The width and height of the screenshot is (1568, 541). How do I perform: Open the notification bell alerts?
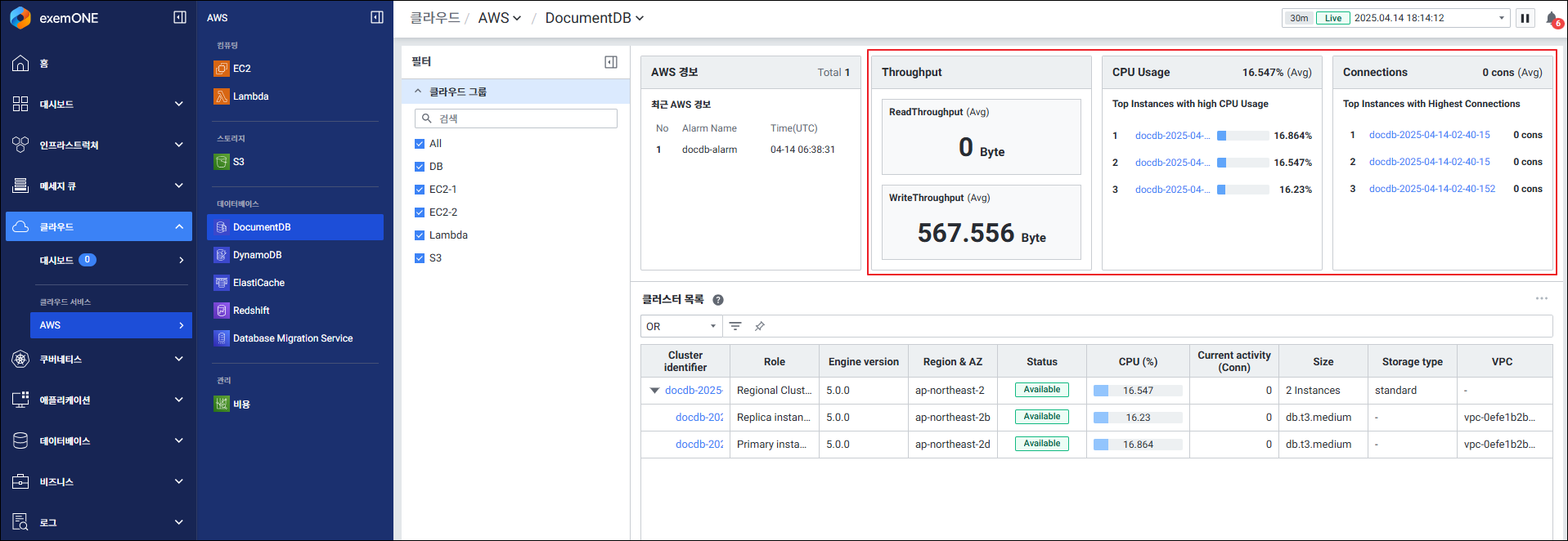click(x=1552, y=19)
